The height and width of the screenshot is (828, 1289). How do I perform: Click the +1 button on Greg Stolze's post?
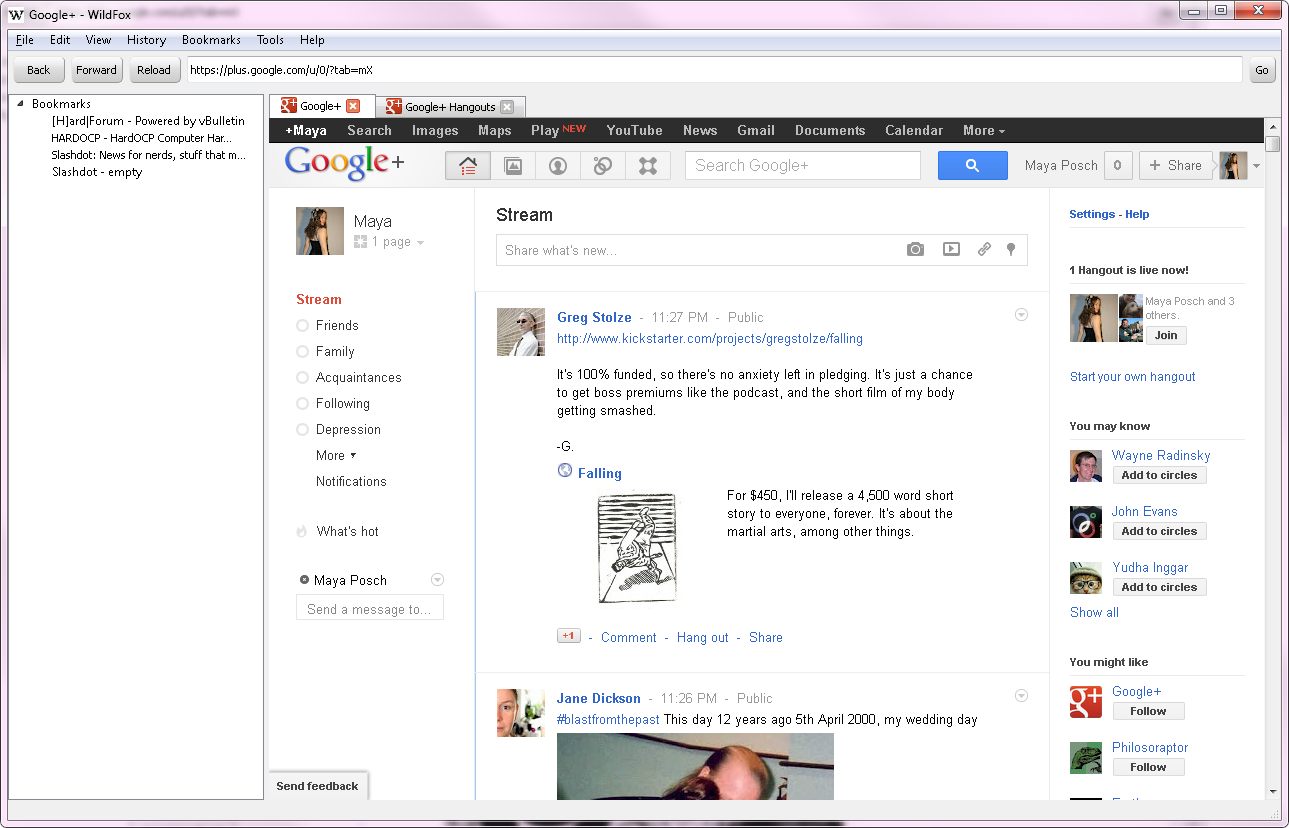568,636
